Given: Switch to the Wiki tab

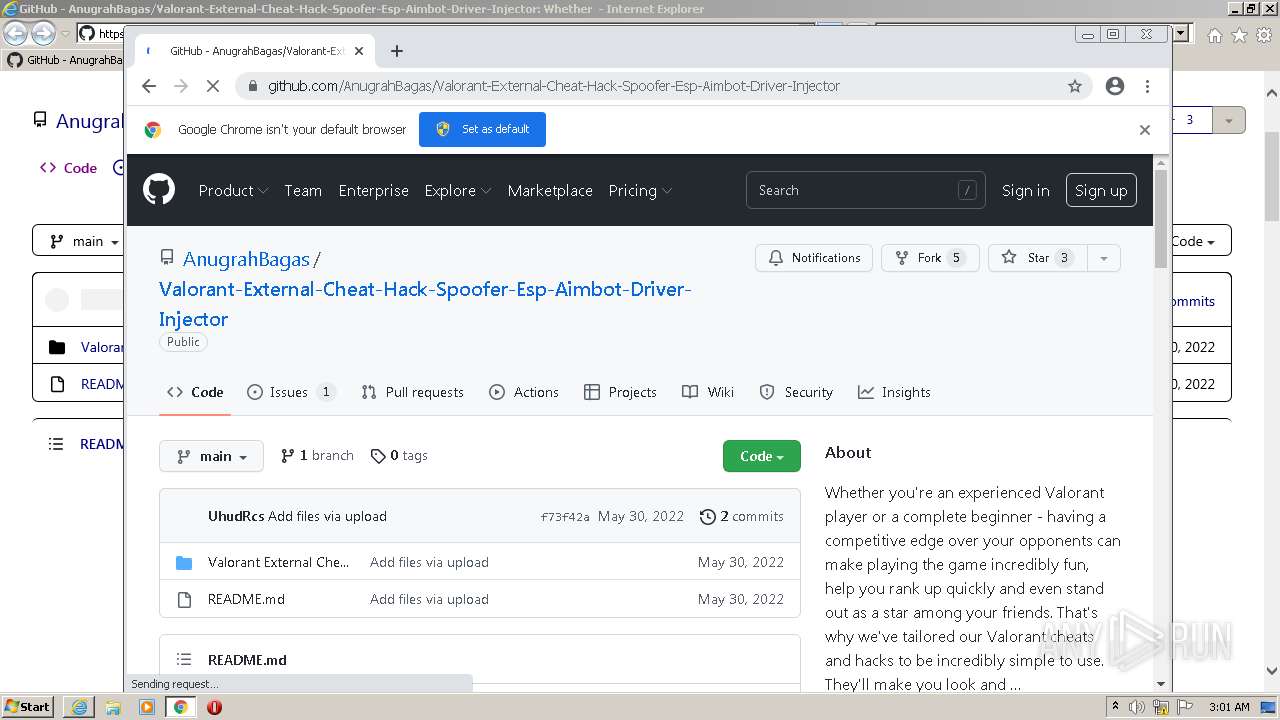Looking at the screenshot, I should pyautogui.click(x=708, y=392).
